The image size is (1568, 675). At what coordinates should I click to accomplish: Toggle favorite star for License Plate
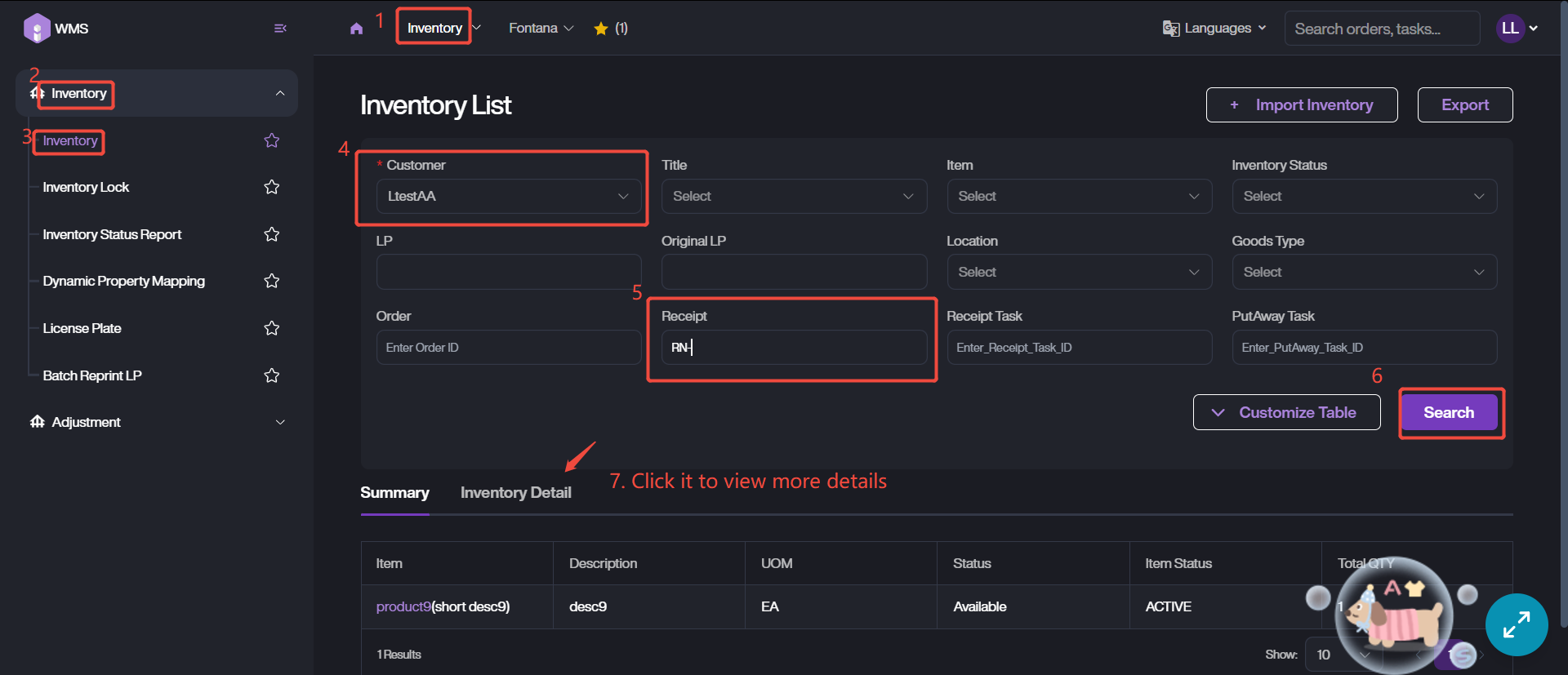point(272,328)
